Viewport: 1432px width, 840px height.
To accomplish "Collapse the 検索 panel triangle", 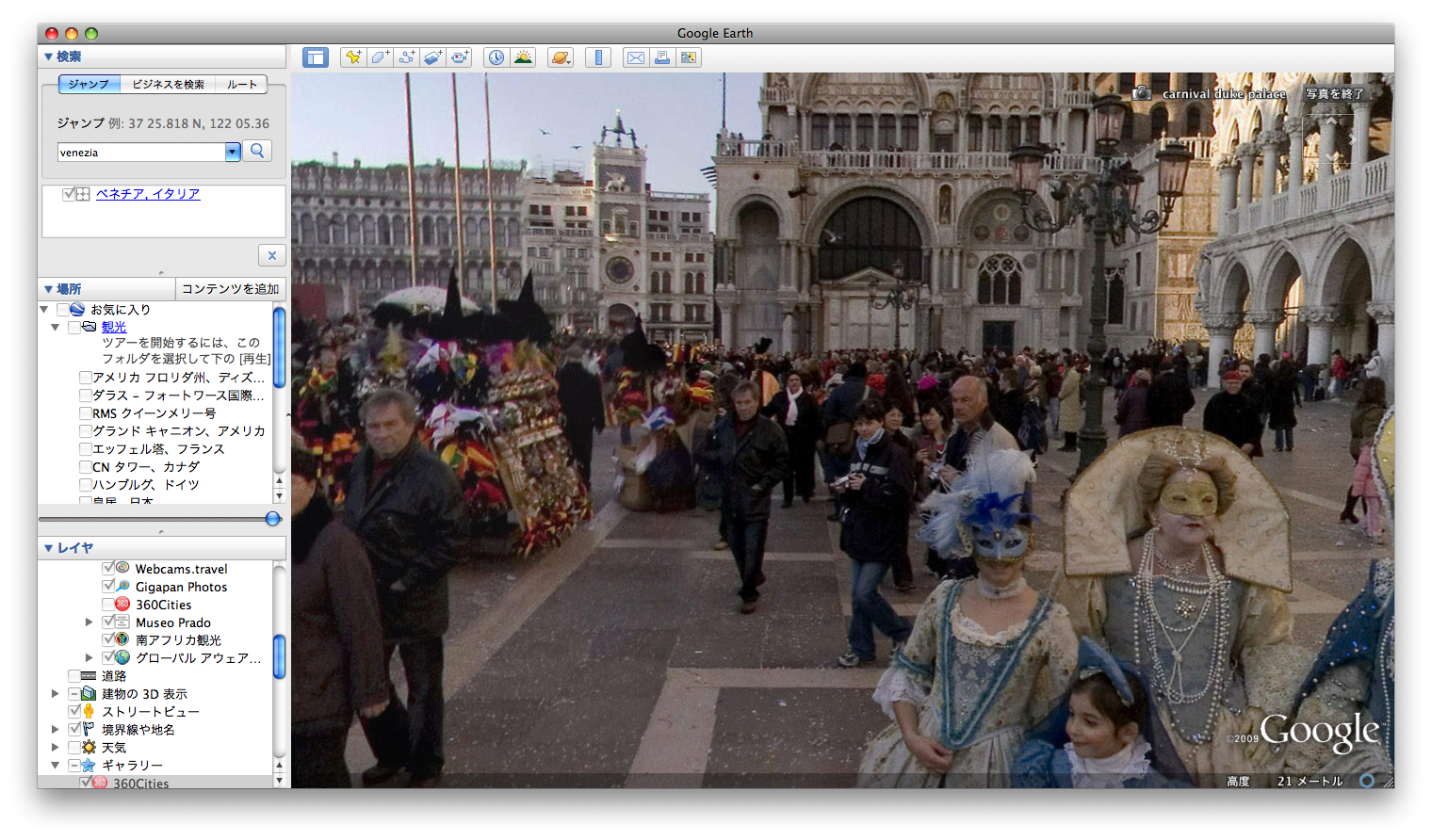I will click(x=48, y=57).
